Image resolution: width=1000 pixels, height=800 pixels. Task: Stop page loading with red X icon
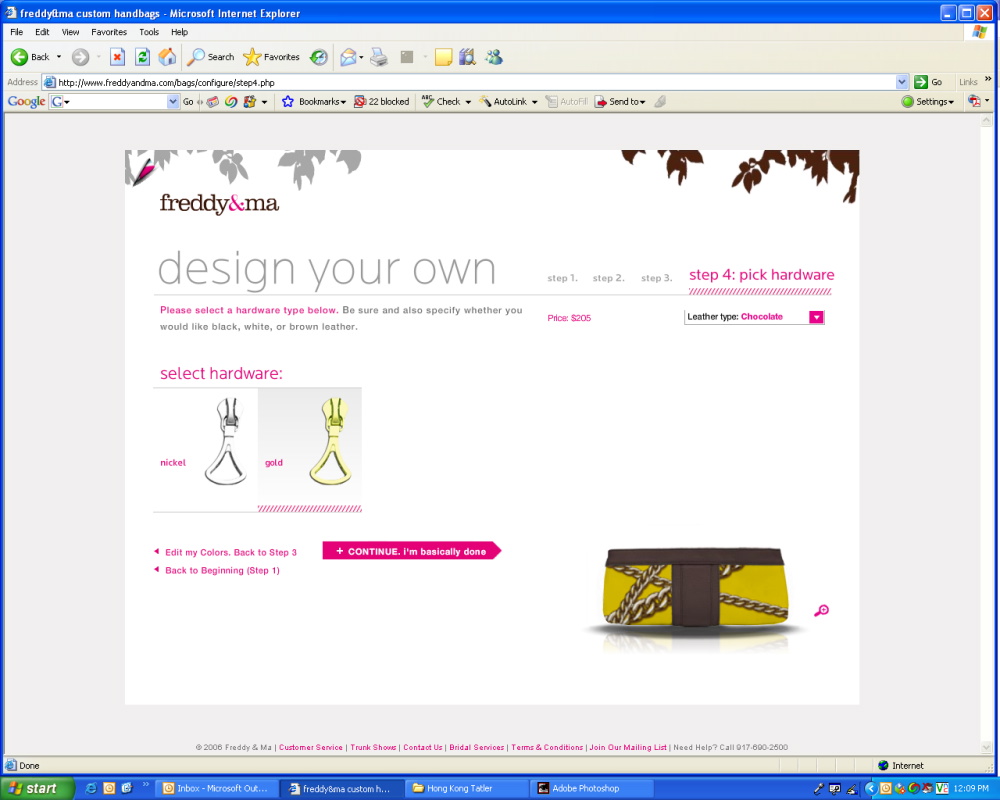[x=117, y=57]
